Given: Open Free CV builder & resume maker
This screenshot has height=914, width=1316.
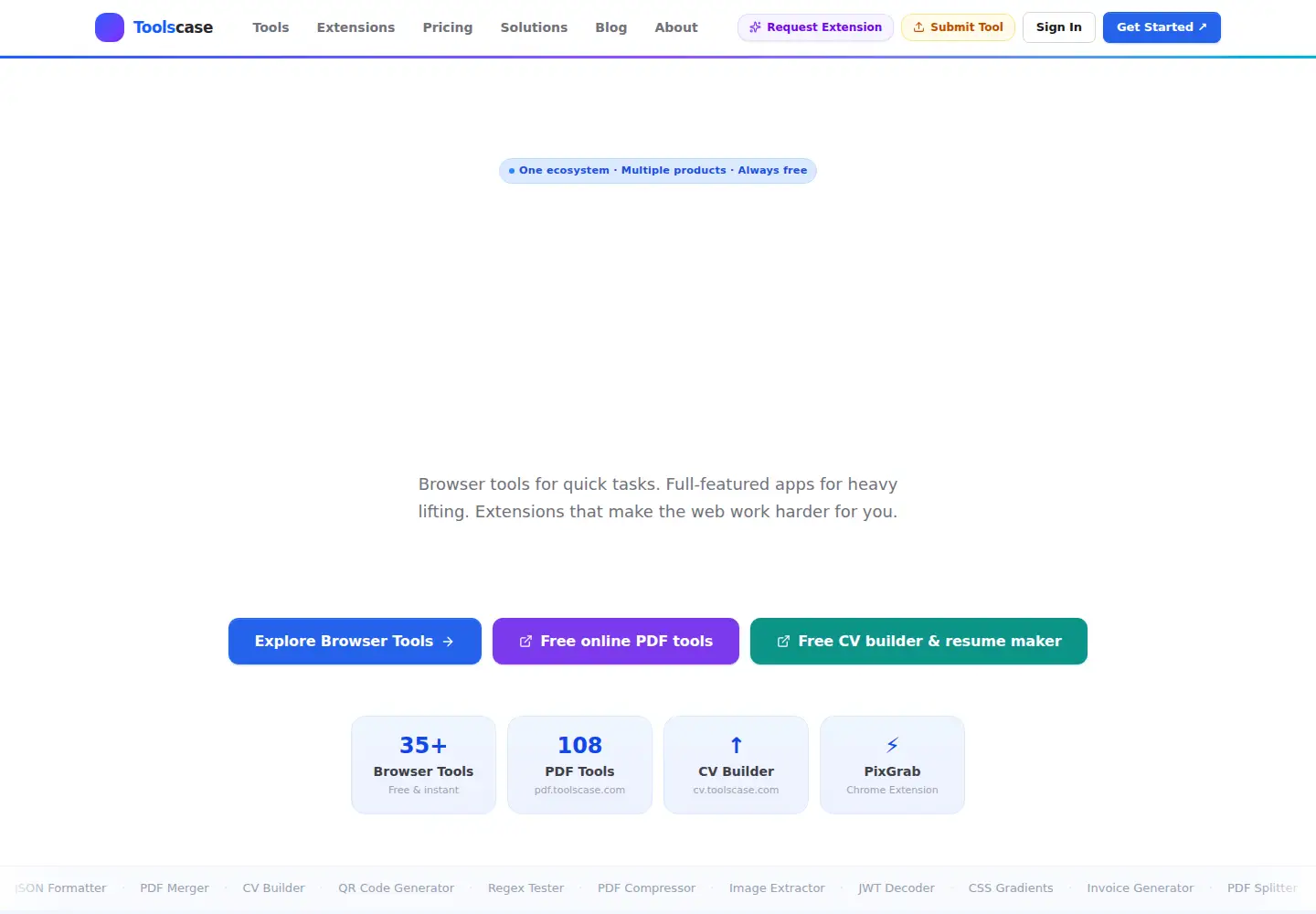Looking at the screenshot, I should click(x=918, y=642).
